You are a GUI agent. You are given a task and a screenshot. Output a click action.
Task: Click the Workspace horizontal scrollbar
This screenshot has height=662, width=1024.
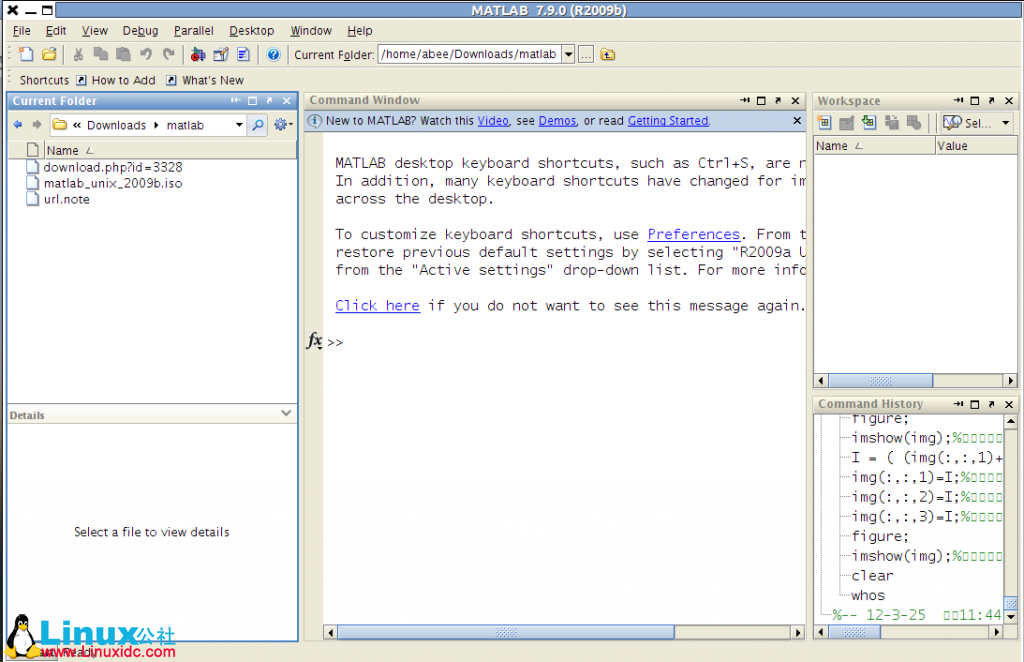pyautogui.click(x=880, y=381)
